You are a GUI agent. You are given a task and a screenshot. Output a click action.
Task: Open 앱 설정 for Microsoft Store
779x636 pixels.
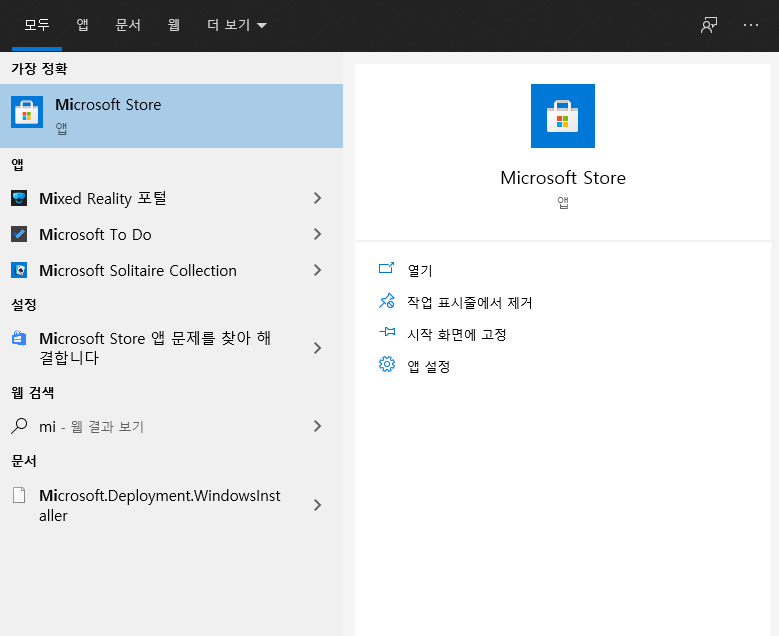click(429, 366)
